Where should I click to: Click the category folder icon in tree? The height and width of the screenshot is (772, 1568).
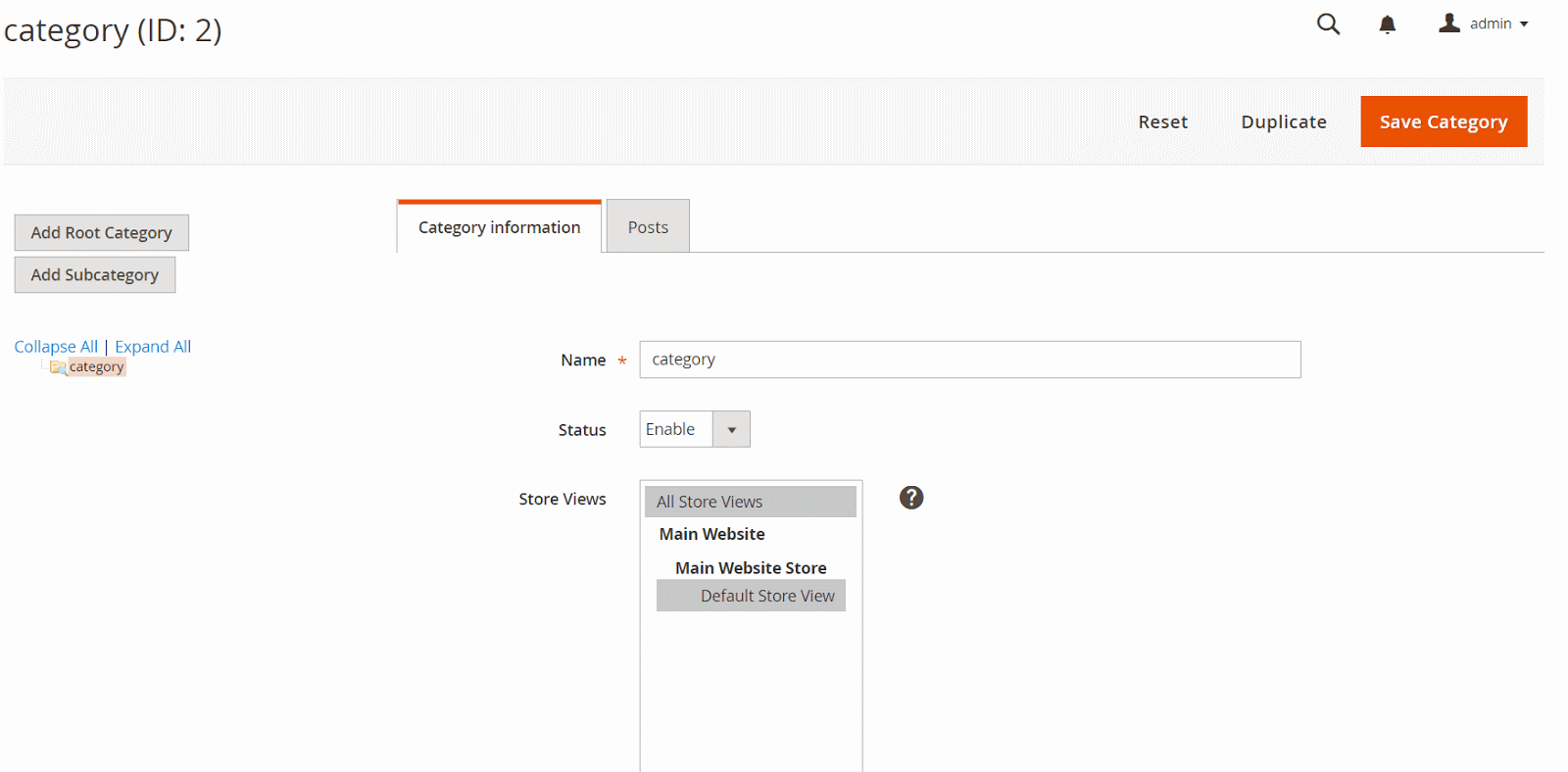point(58,367)
